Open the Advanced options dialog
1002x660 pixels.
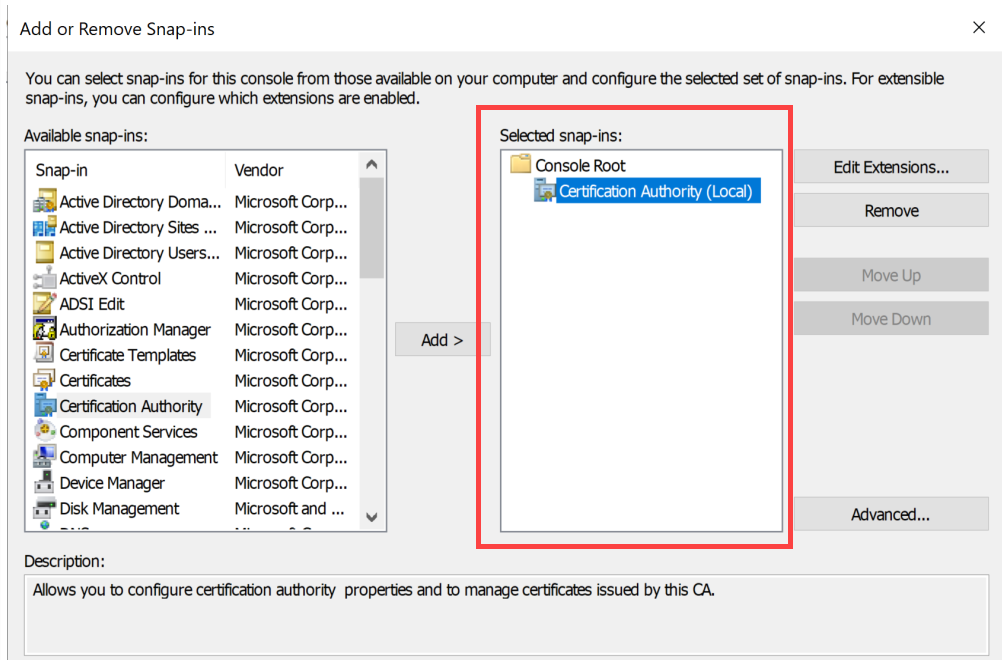889,514
